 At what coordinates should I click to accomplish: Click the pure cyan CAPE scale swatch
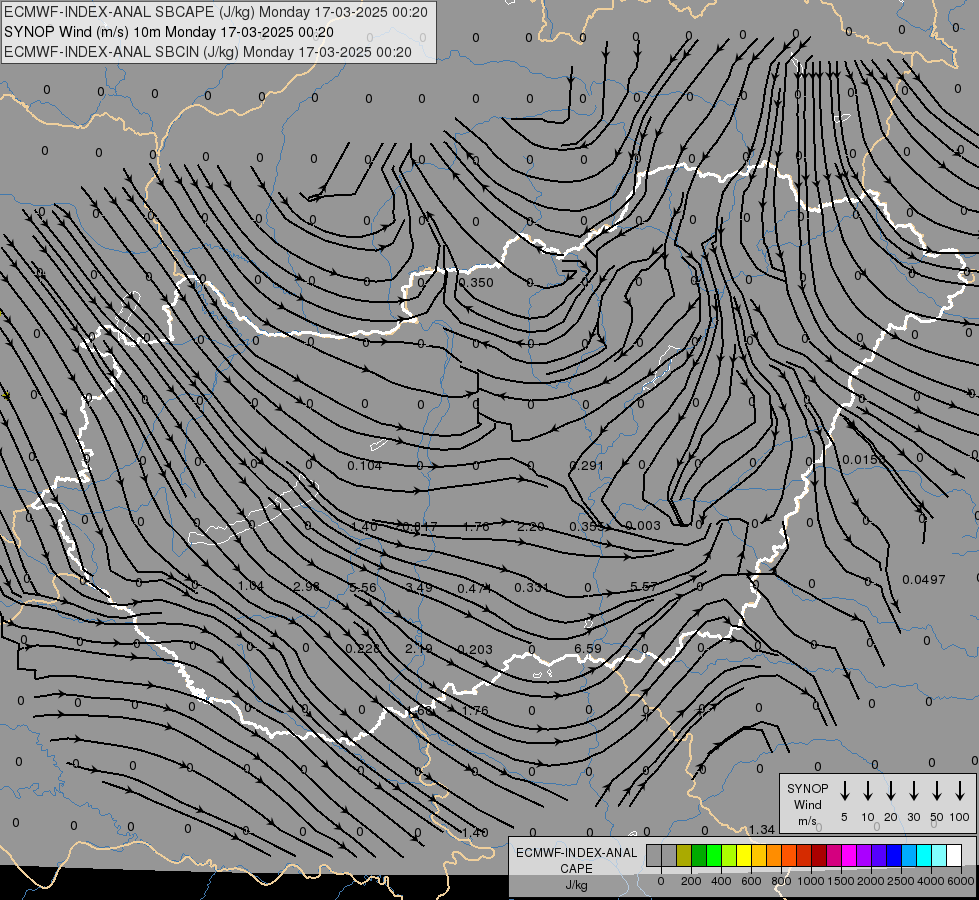tap(924, 856)
